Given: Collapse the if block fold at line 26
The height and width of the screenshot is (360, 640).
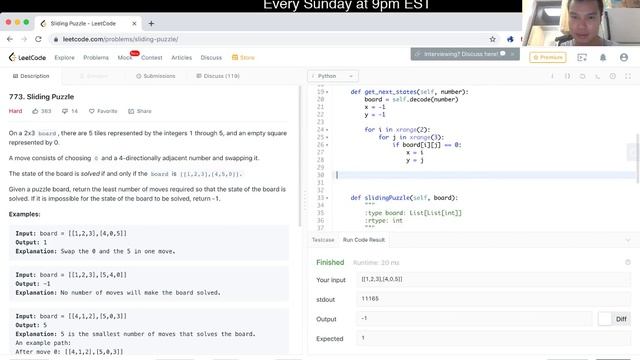Looking at the screenshot, I should [x=327, y=145].
